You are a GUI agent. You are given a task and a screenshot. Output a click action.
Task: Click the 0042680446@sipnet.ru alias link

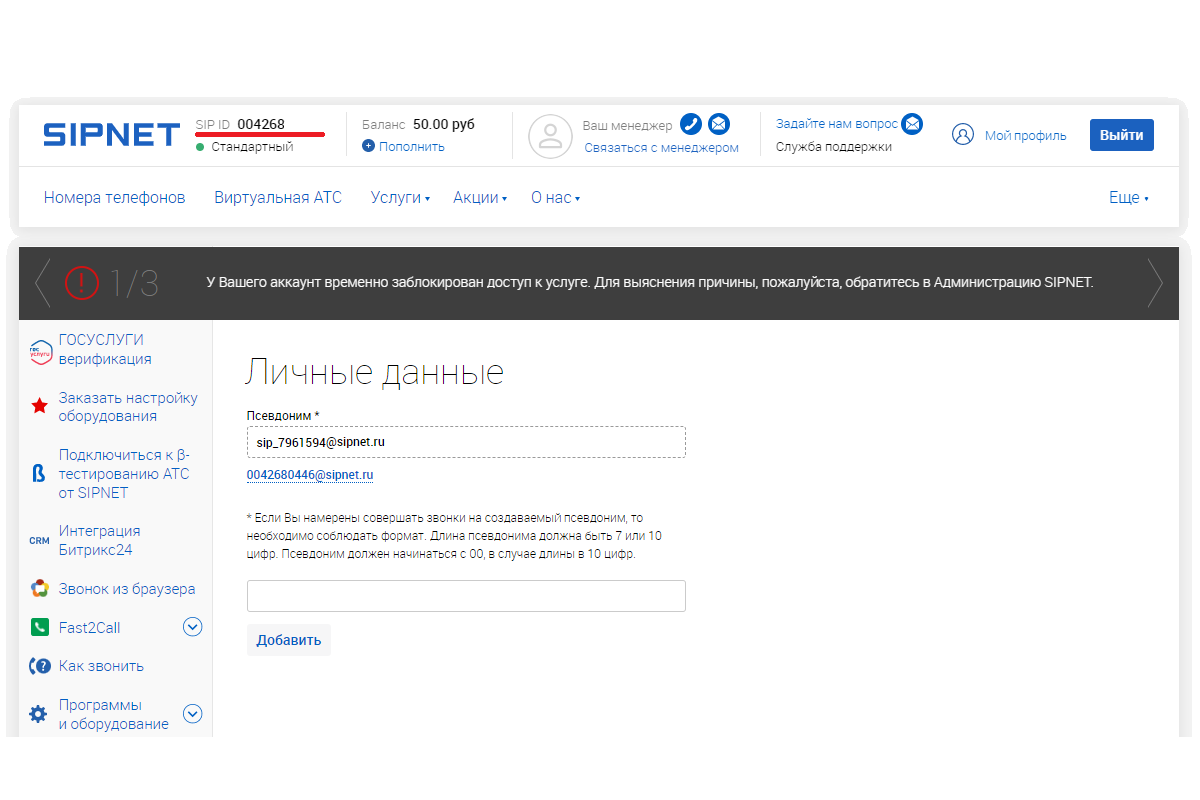tap(310, 475)
